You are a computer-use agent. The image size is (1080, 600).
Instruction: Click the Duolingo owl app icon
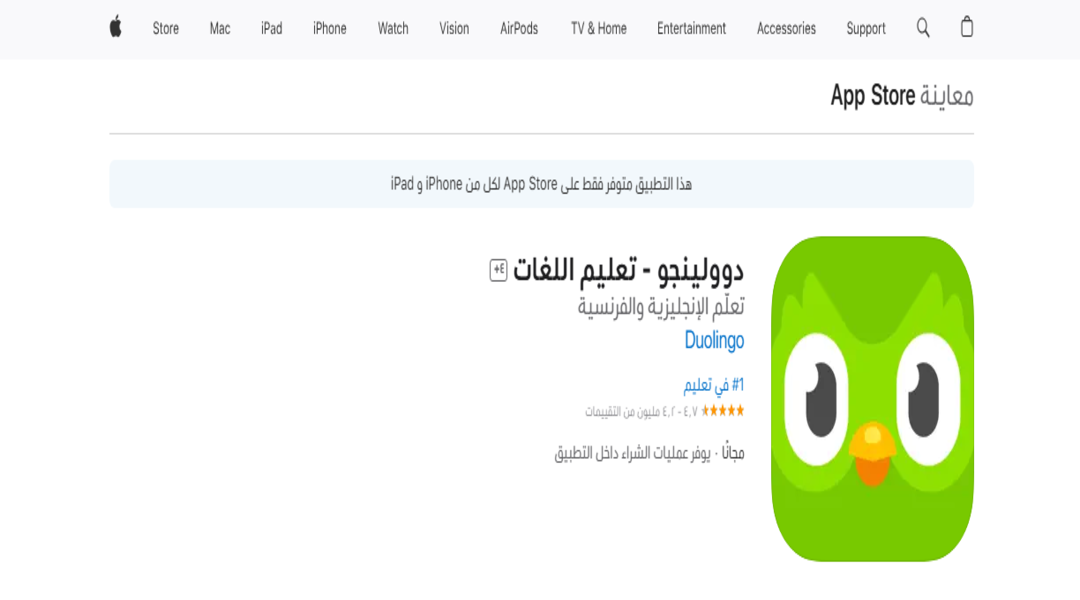(872, 399)
